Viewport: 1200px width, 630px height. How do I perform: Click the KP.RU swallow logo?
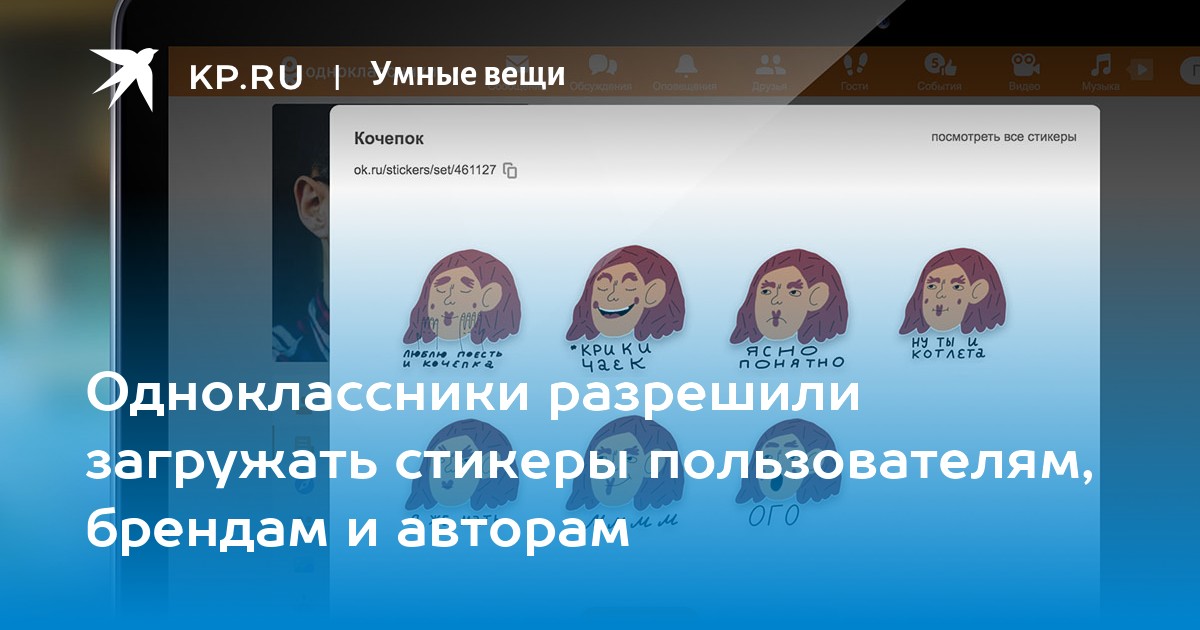pos(124,76)
